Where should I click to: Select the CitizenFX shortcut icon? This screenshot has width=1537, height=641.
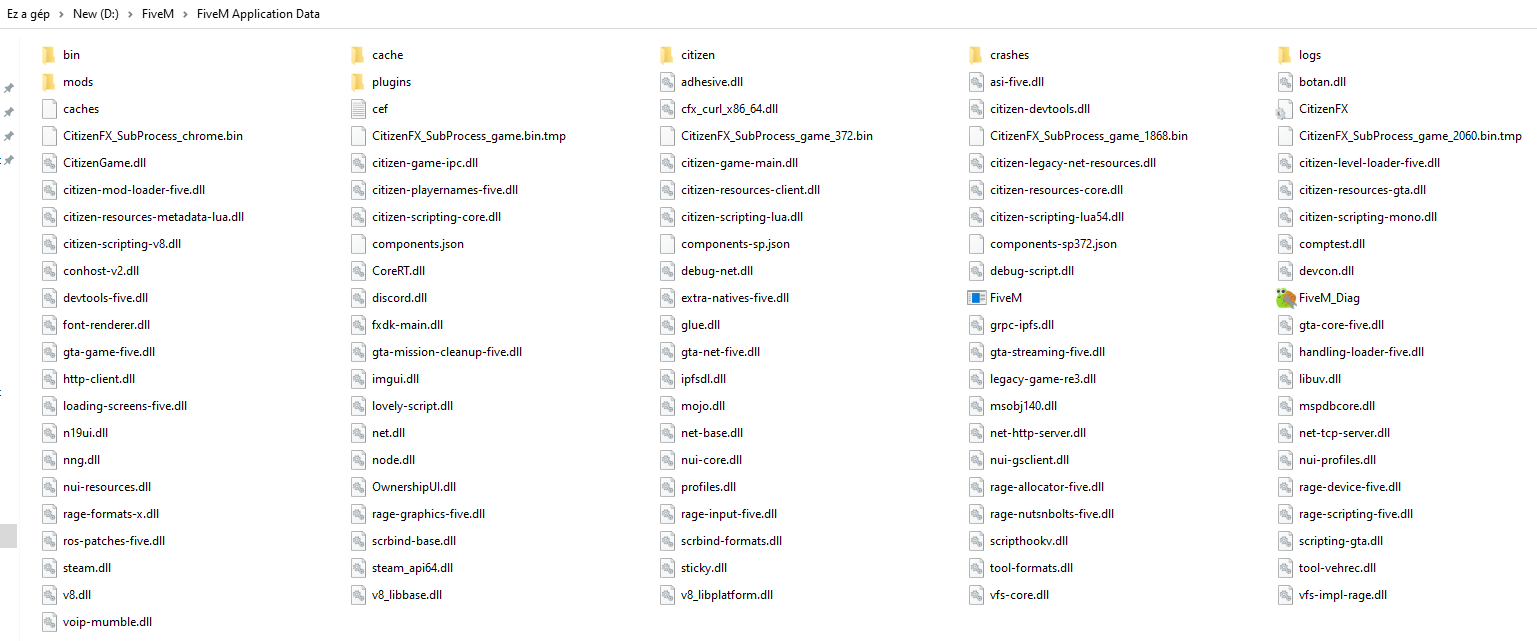click(x=1285, y=109)
